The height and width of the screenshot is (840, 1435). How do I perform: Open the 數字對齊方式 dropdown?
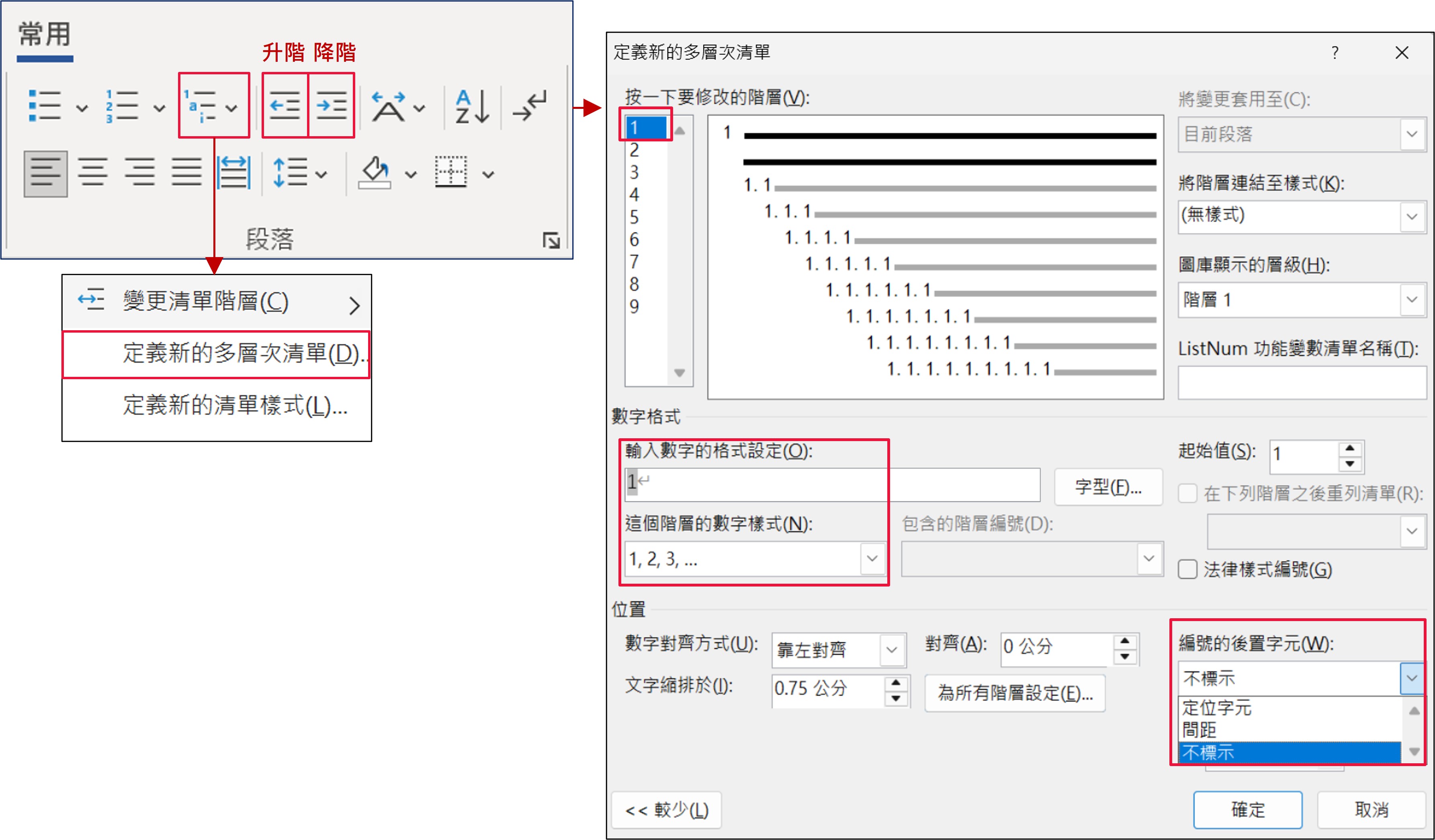pos(891,649)
